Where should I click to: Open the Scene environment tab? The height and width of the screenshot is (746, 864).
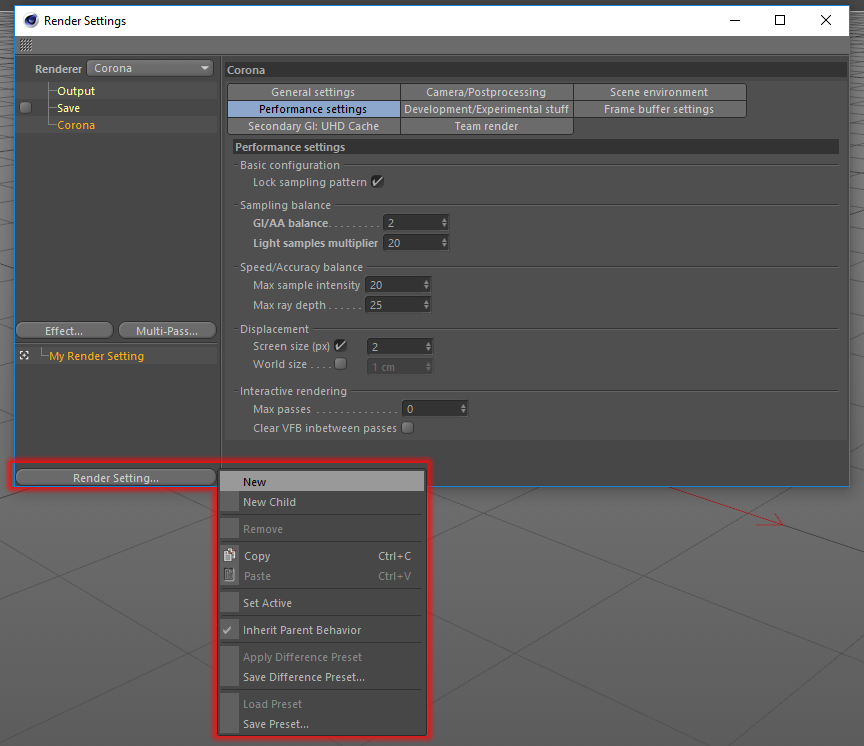[660, 92]
